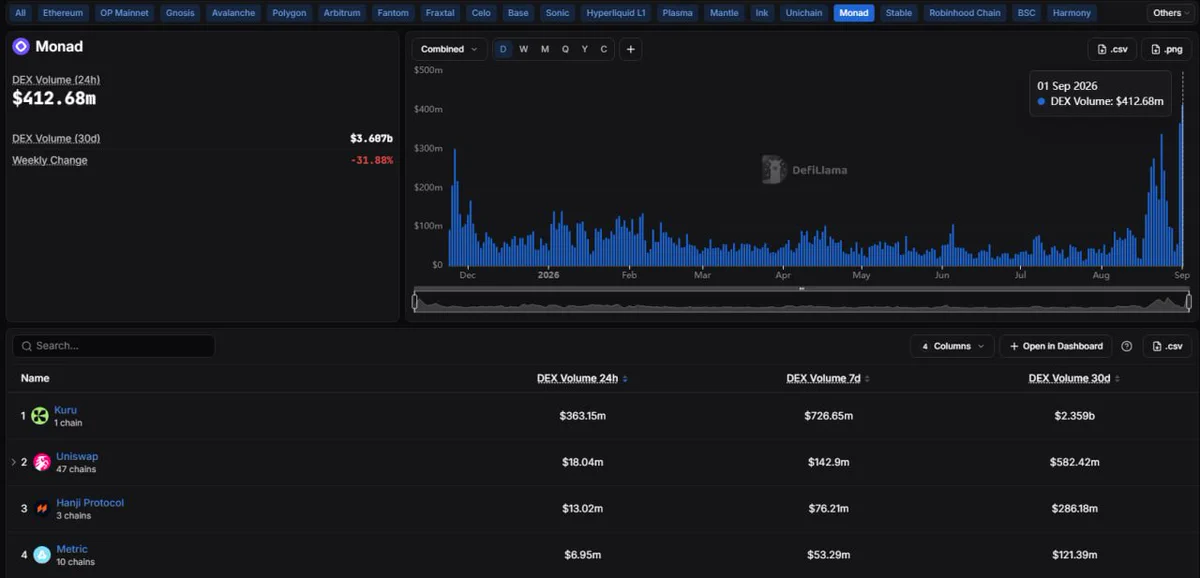Click the search magnifier icon
Image resolution: width=1200 pixels, height=578 pixels.
pos(26,346)
